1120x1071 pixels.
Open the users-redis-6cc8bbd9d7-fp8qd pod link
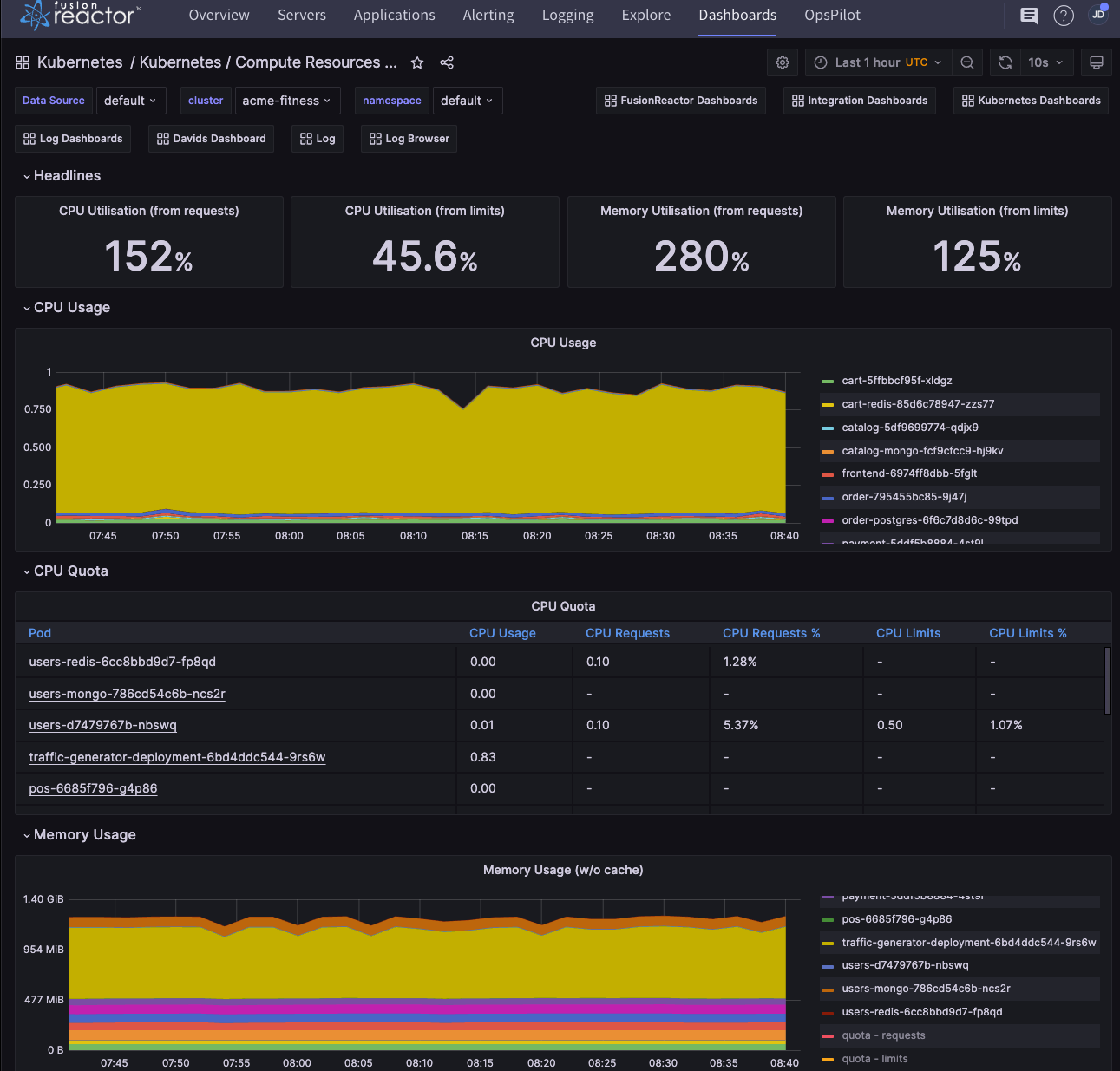[x=122, y=662]
